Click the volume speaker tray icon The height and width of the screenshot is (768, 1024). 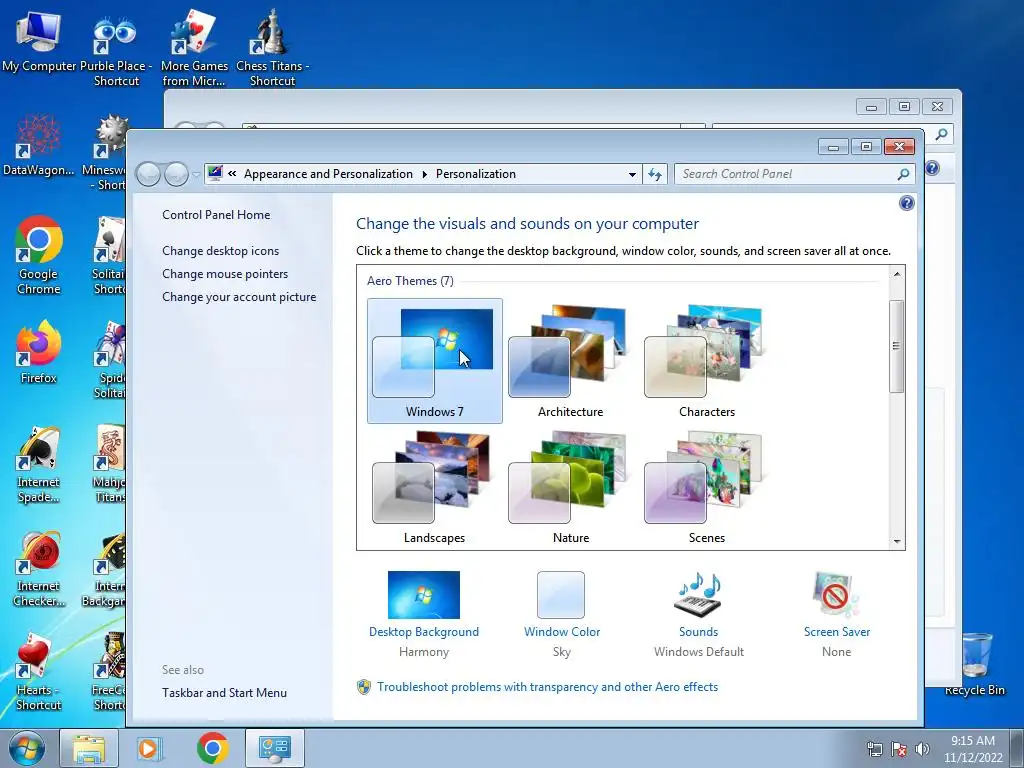pos(922,749)
